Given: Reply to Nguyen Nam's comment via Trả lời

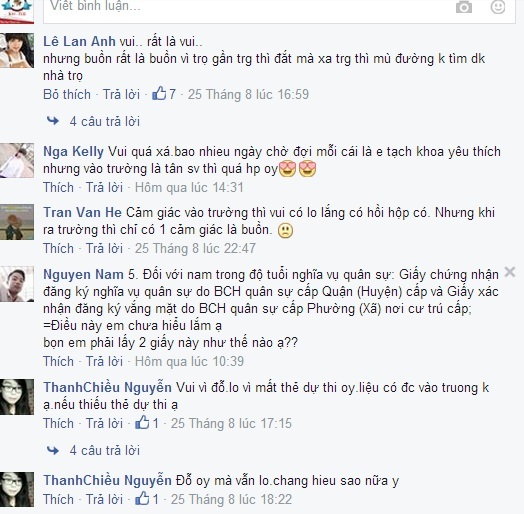Looking at the screenshot, I should pyautogui.click(x=105, y=361).
